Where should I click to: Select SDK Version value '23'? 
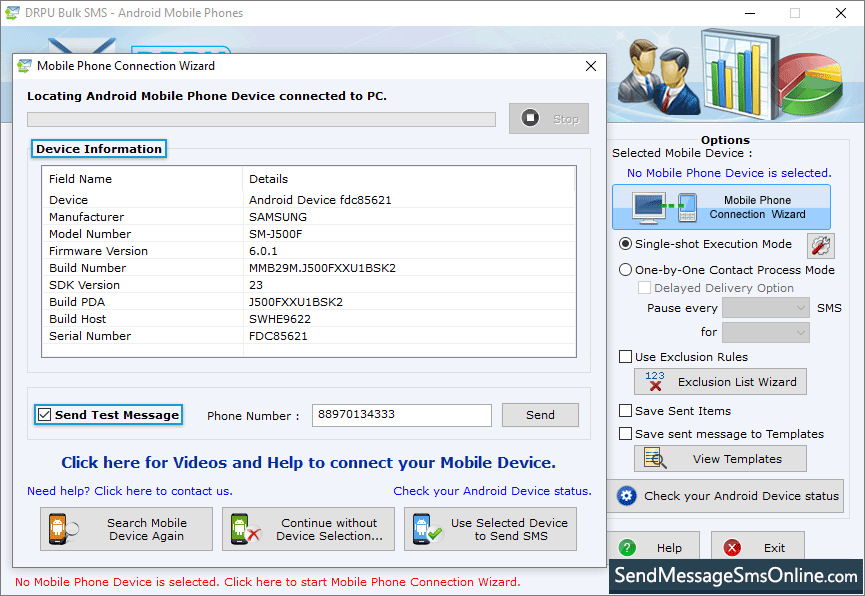click(256, 285)
